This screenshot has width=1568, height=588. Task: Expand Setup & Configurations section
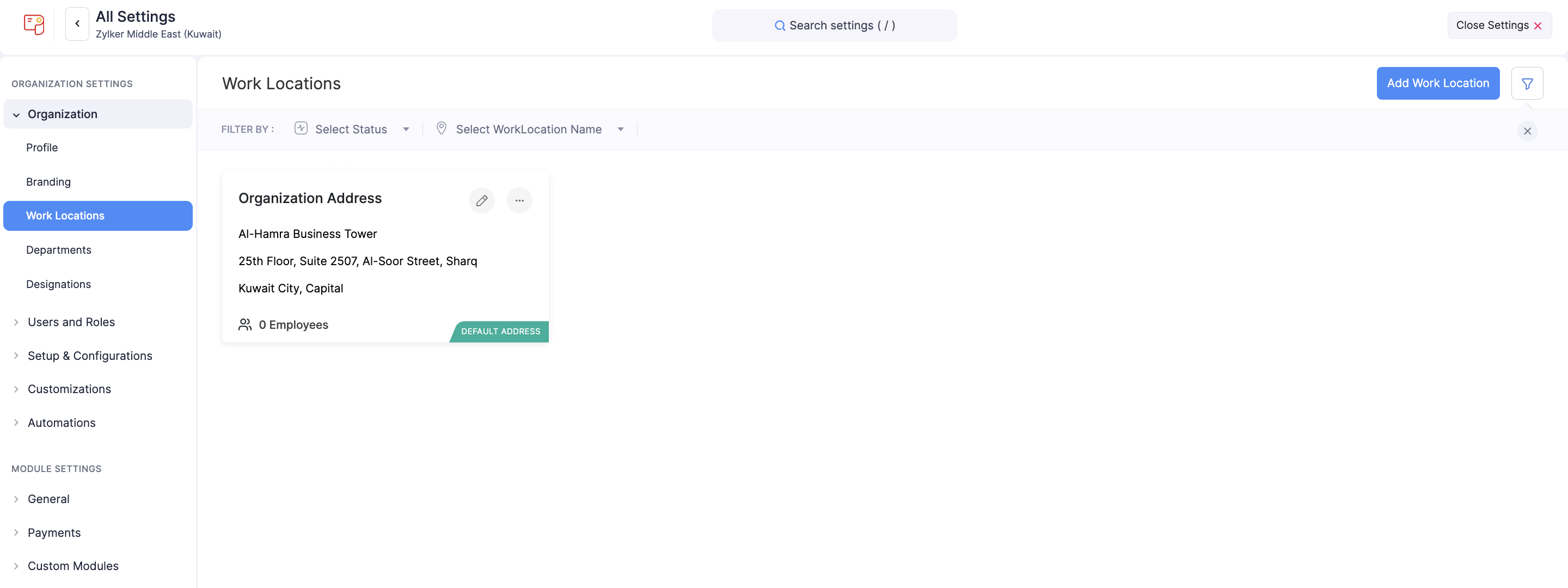coord(89,356)
